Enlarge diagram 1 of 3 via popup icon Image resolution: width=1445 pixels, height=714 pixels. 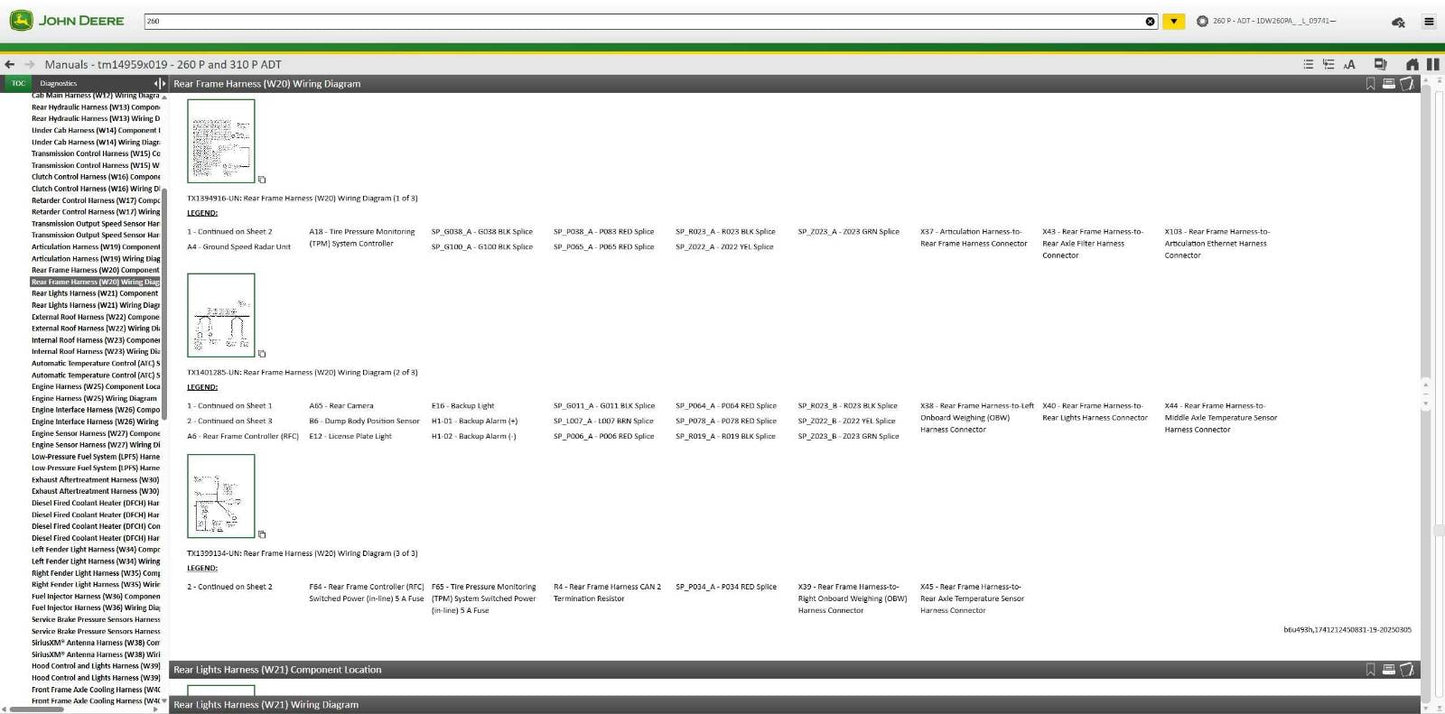coord(262,180)
